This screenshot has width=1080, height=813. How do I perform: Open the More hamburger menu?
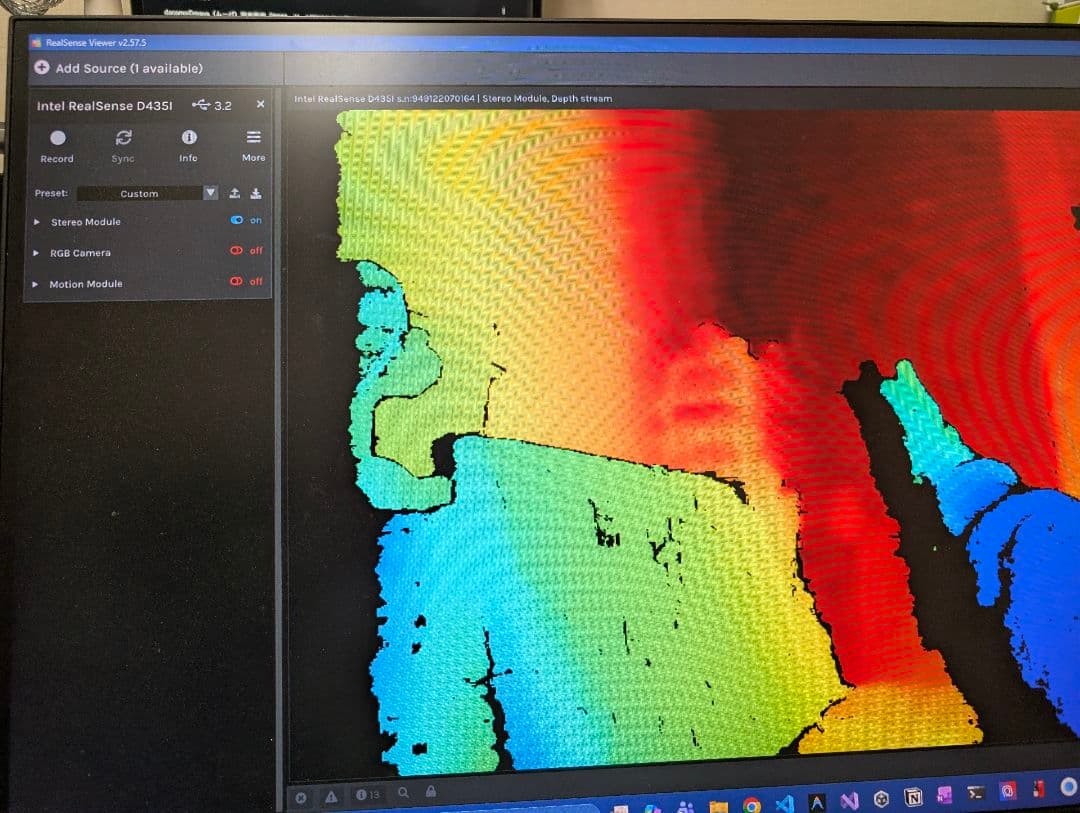(x=254, y=137)
